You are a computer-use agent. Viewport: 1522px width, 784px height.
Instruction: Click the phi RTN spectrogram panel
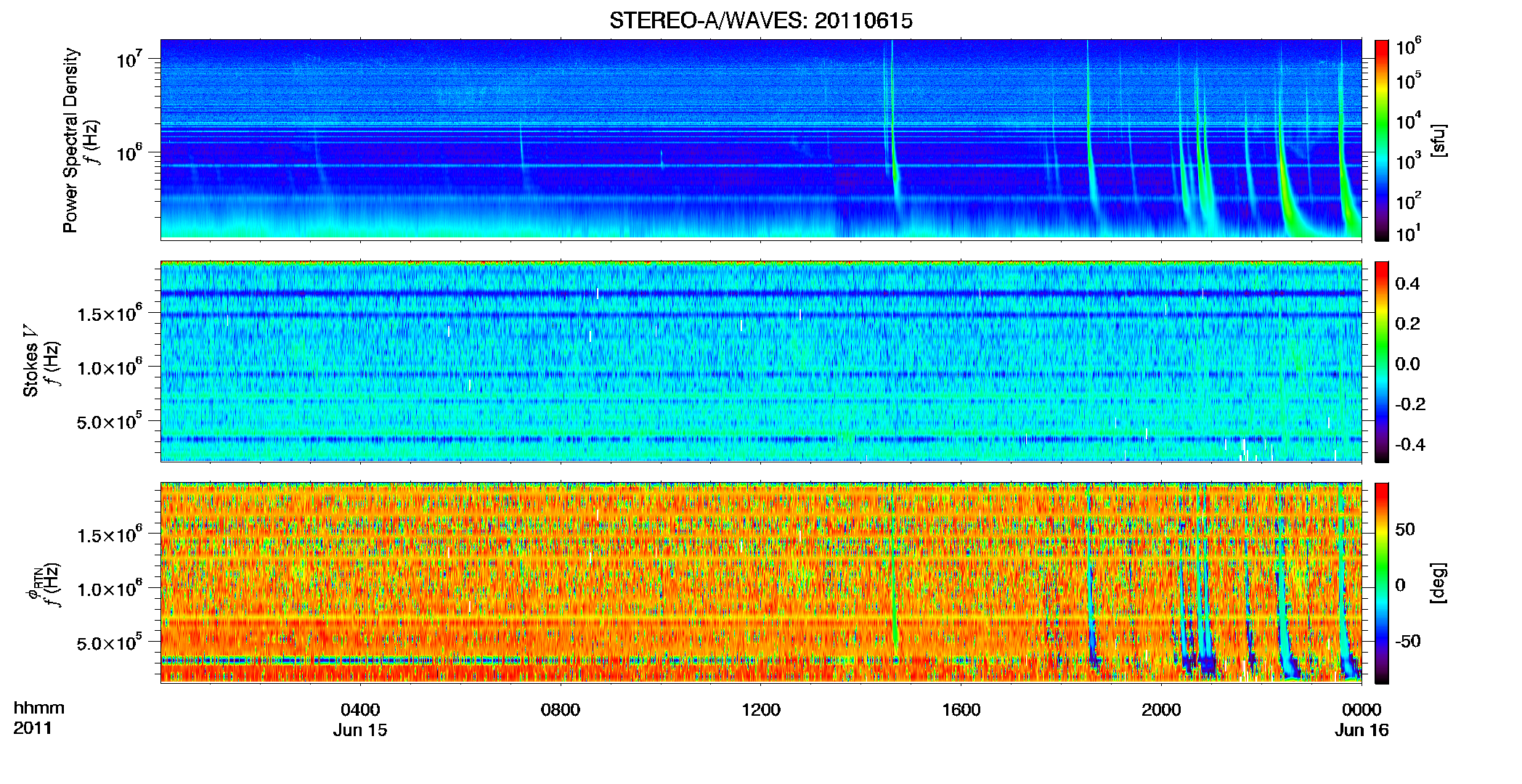coord(761,583)
